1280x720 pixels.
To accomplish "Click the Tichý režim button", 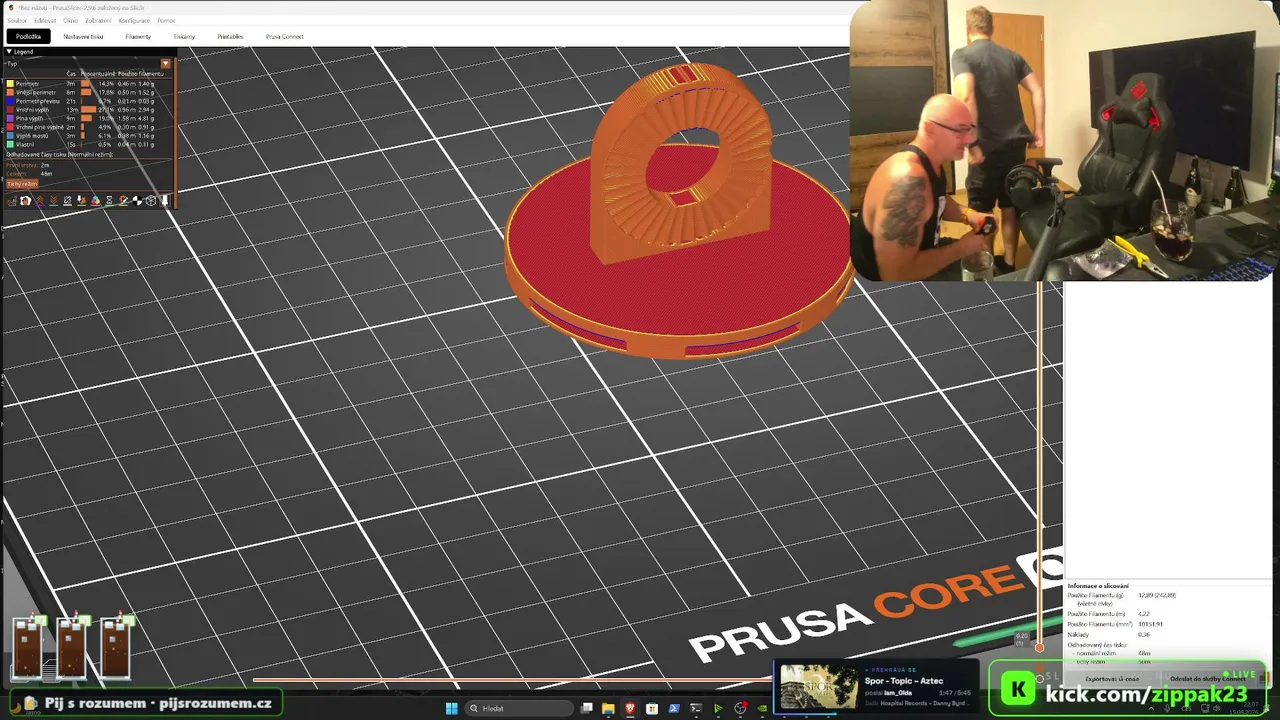I will pyautogui.click(x=22, y=184).
